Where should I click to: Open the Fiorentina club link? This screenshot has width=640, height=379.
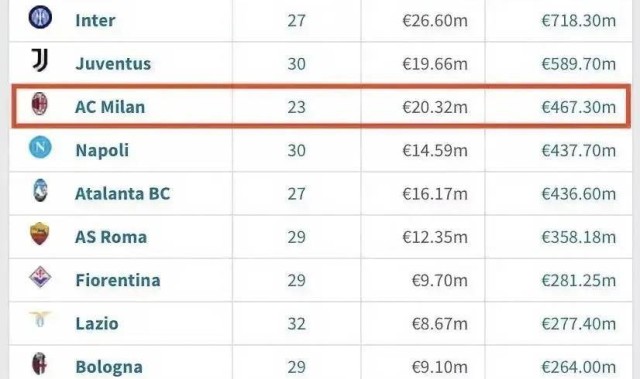(118, 280)
